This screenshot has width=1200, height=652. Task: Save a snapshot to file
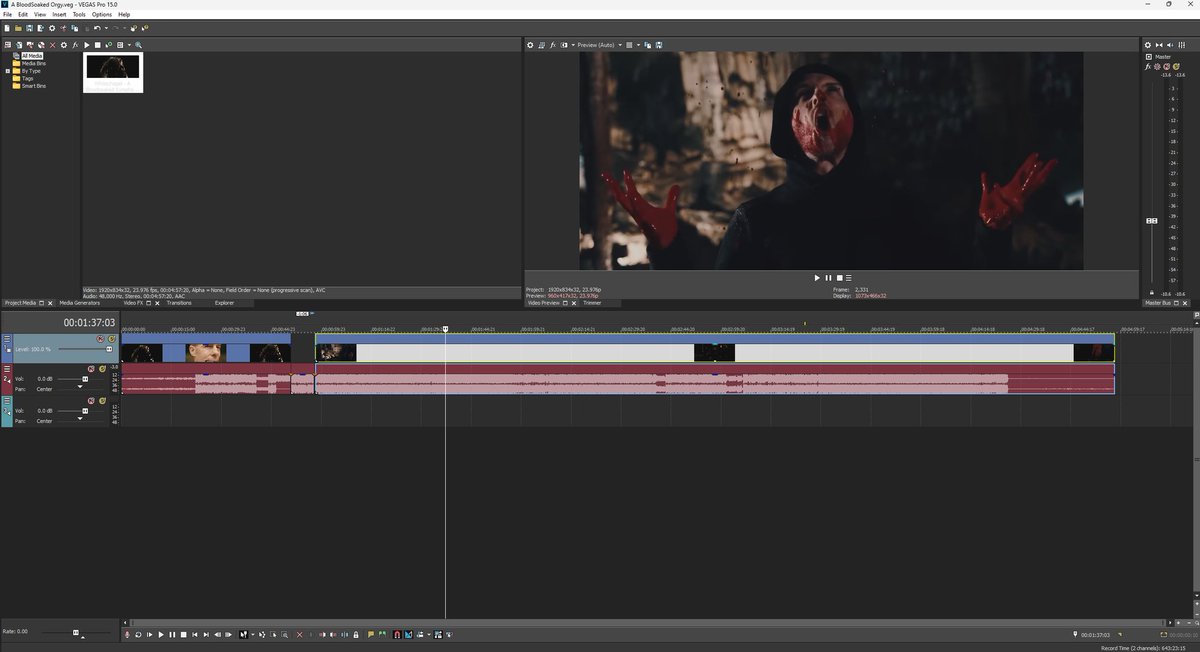point(658,45)
